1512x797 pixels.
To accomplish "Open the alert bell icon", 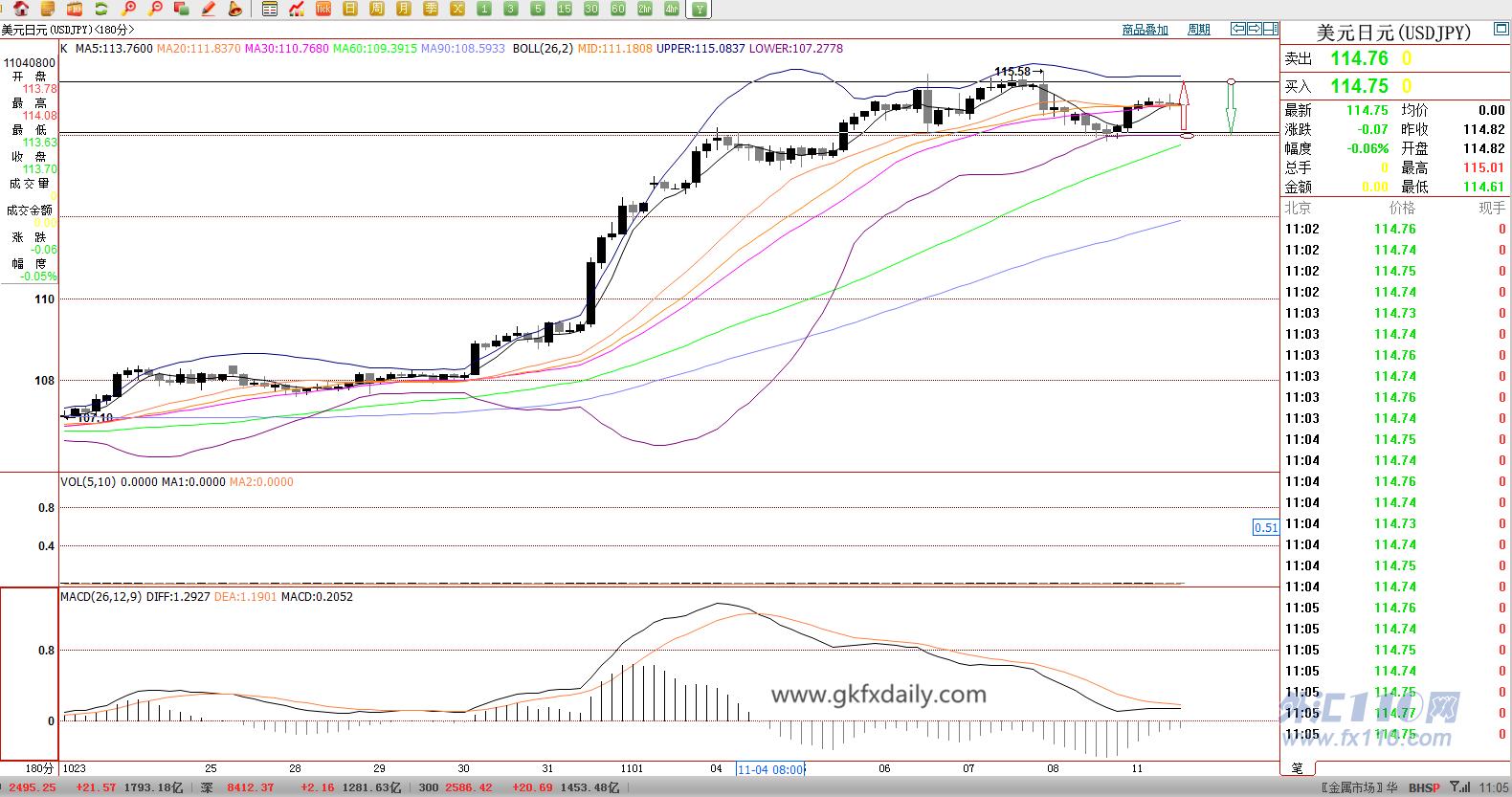I will (x=235, y=9).
